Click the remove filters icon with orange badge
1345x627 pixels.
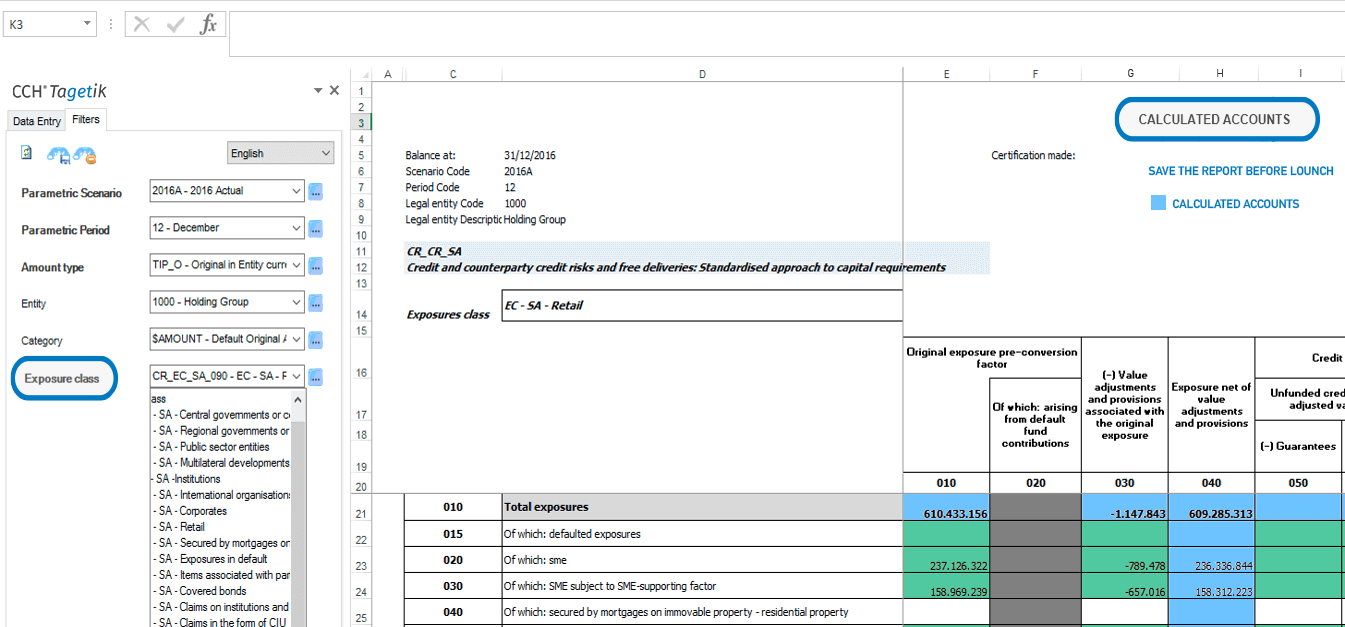(x=85, y=155)
